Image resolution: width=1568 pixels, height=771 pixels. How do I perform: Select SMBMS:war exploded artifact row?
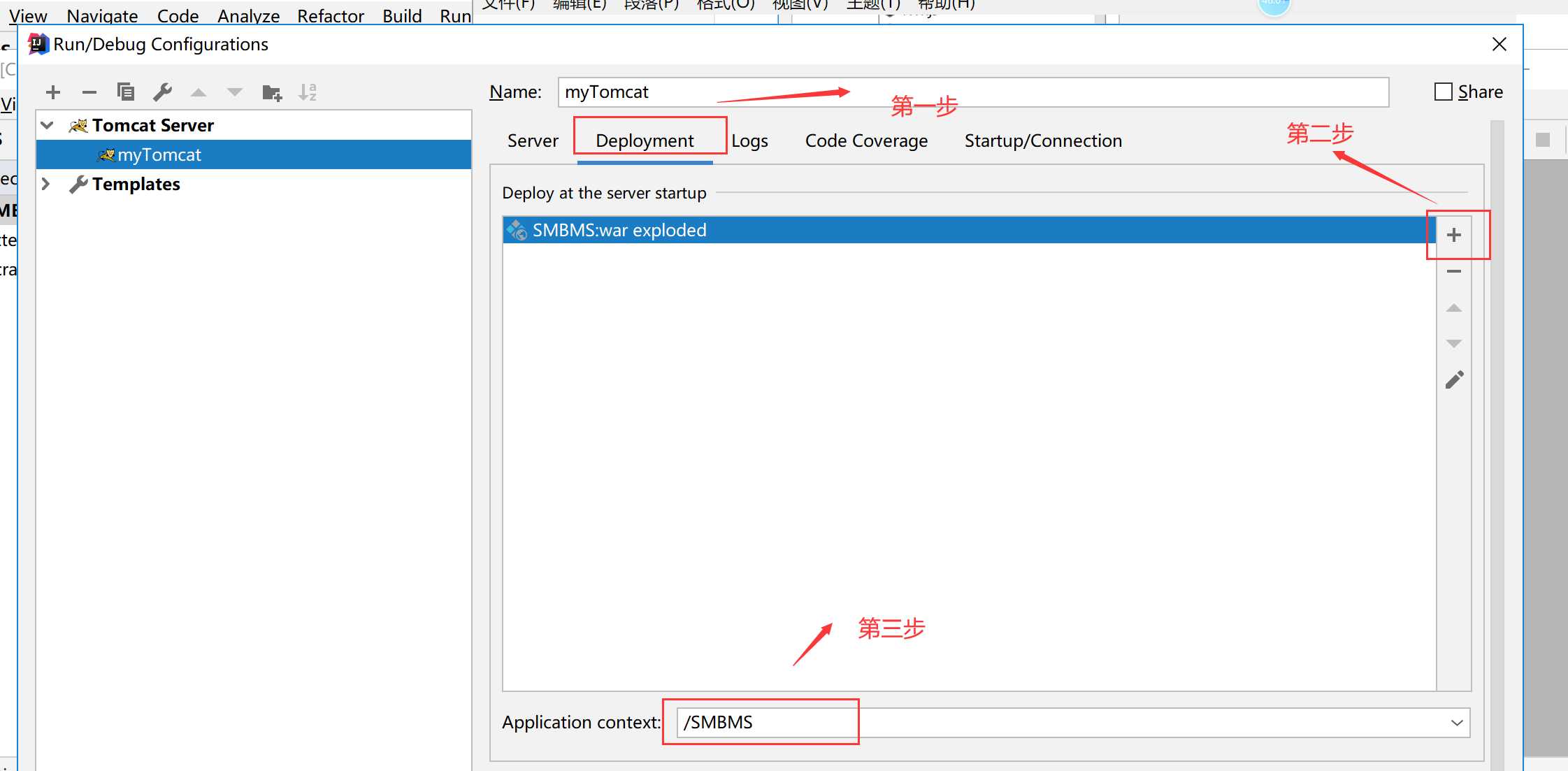coord(969,230)
